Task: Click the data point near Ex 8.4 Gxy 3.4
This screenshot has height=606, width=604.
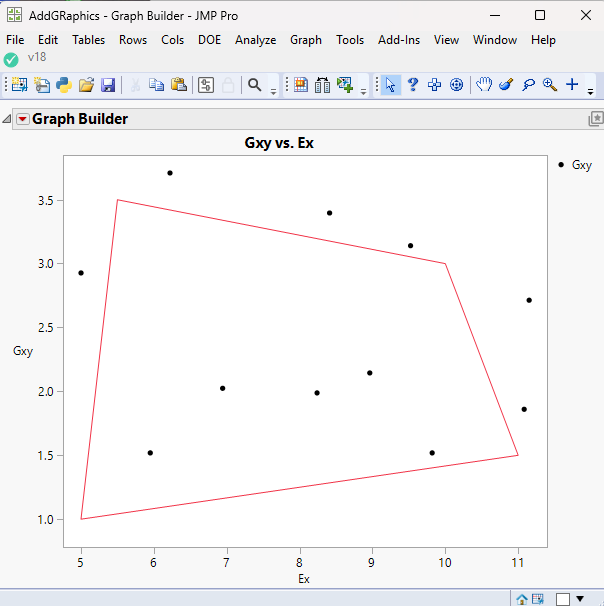Action: [x=330, y=213]
